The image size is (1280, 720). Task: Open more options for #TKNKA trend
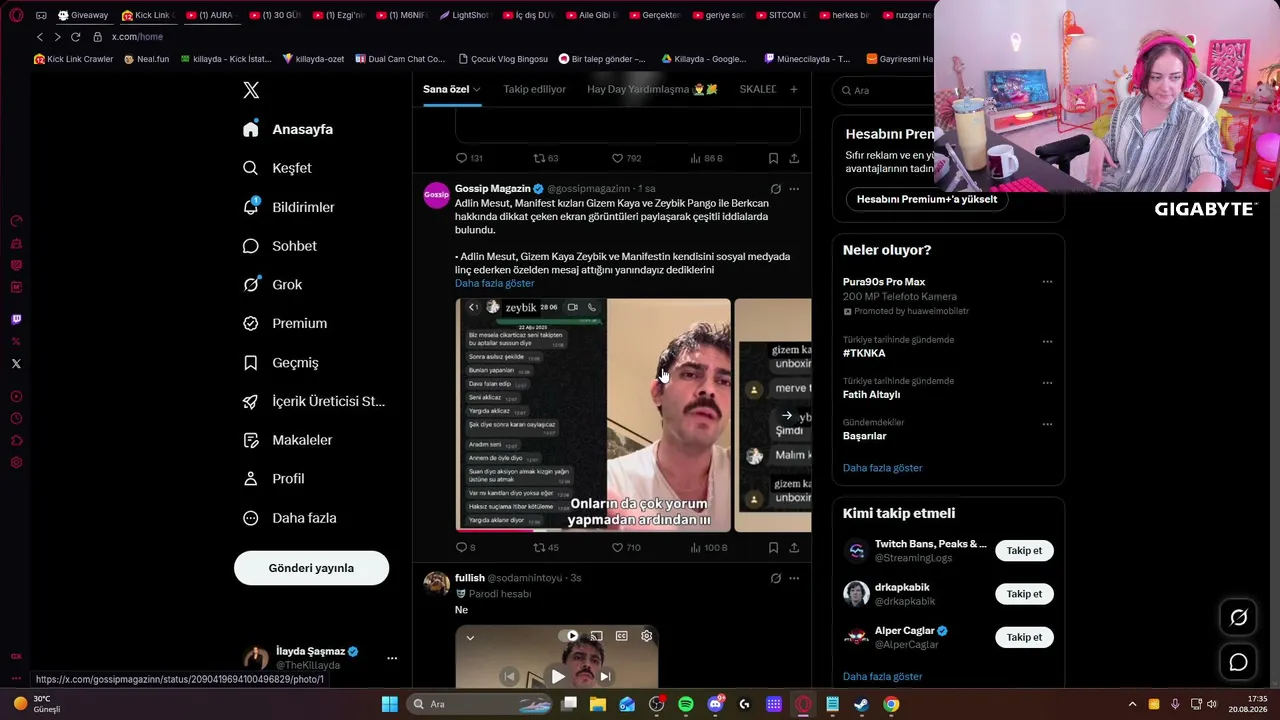pyautogui.click(x=1047, y=341)
